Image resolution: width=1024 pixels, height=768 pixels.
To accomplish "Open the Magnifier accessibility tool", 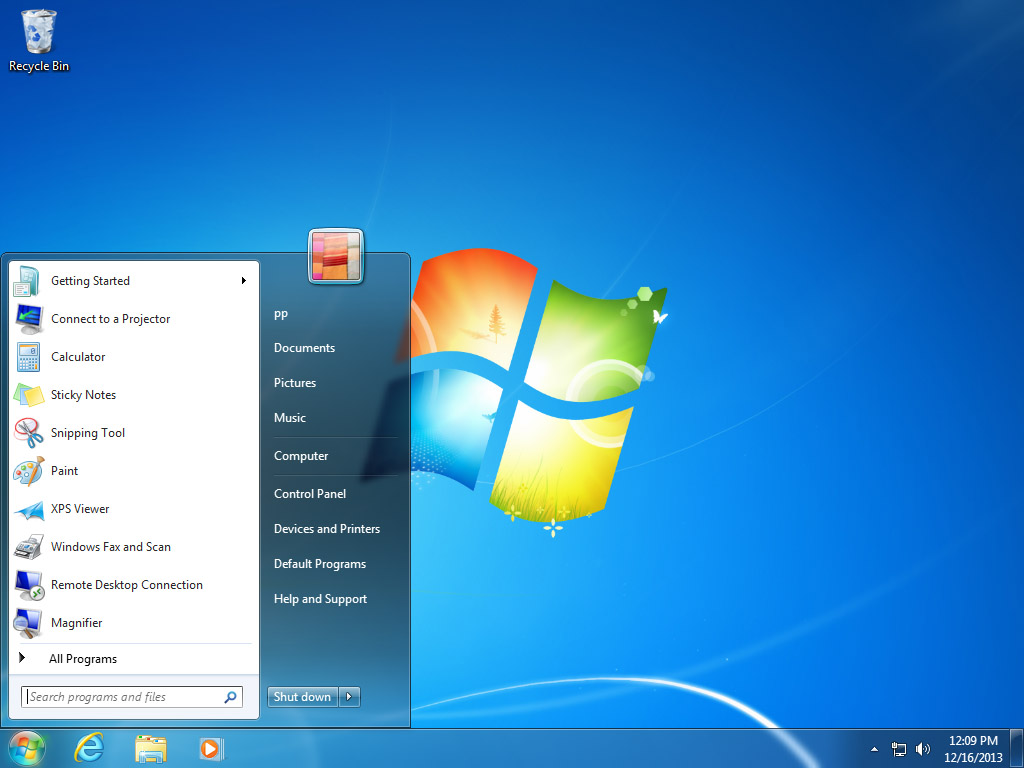I will [x=74, y=623].
